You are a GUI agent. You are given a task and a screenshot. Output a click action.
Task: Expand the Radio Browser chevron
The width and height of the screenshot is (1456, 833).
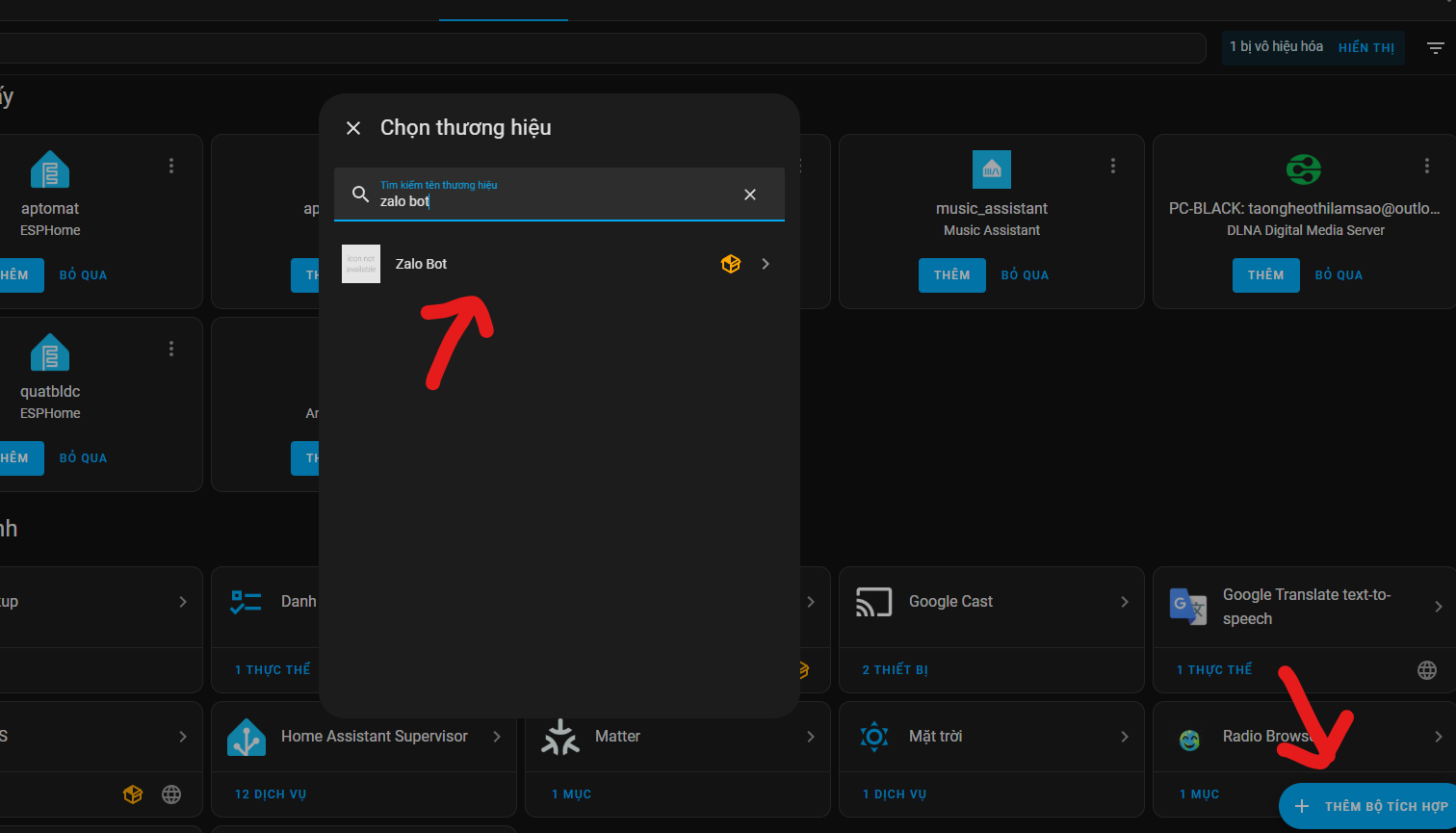[1438, 737]
